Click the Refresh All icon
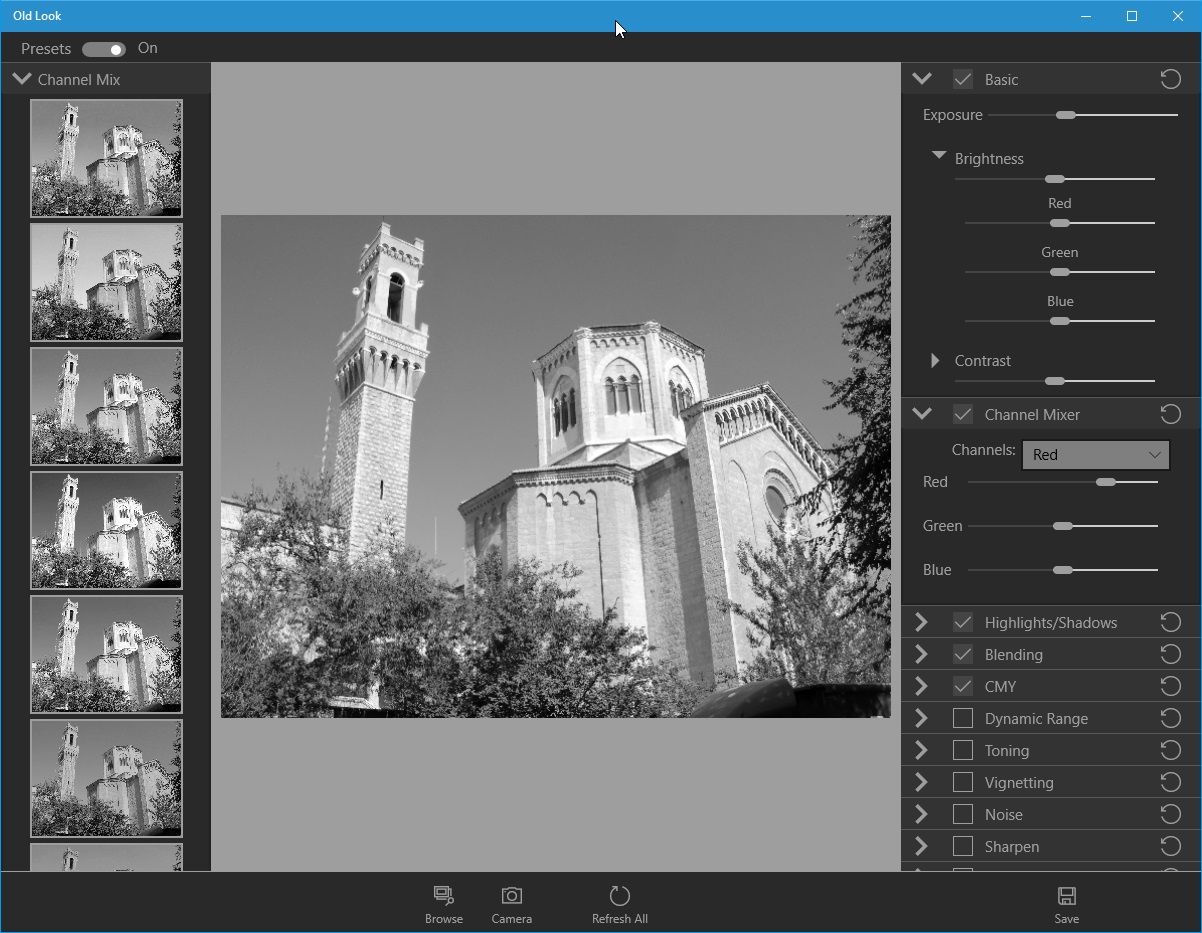1202x933 pixels. pyautogui.click(x=619, y=896)
